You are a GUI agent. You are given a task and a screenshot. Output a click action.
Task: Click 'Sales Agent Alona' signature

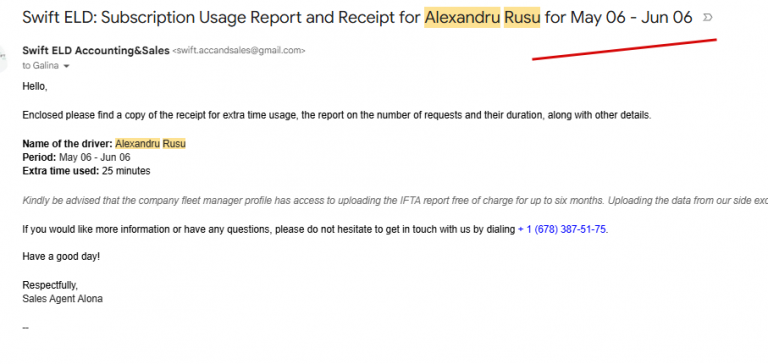(63, 298)
